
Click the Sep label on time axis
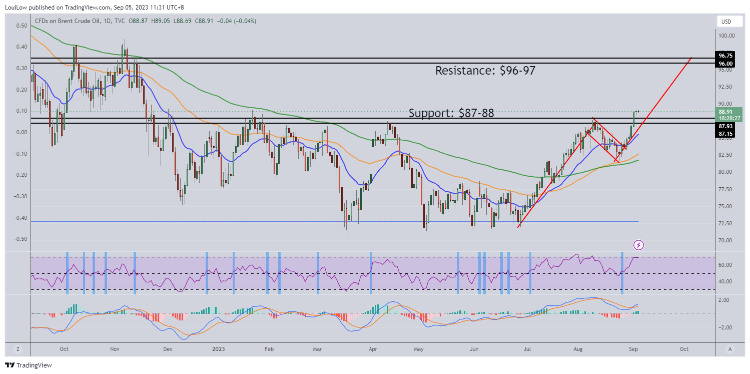633,349
